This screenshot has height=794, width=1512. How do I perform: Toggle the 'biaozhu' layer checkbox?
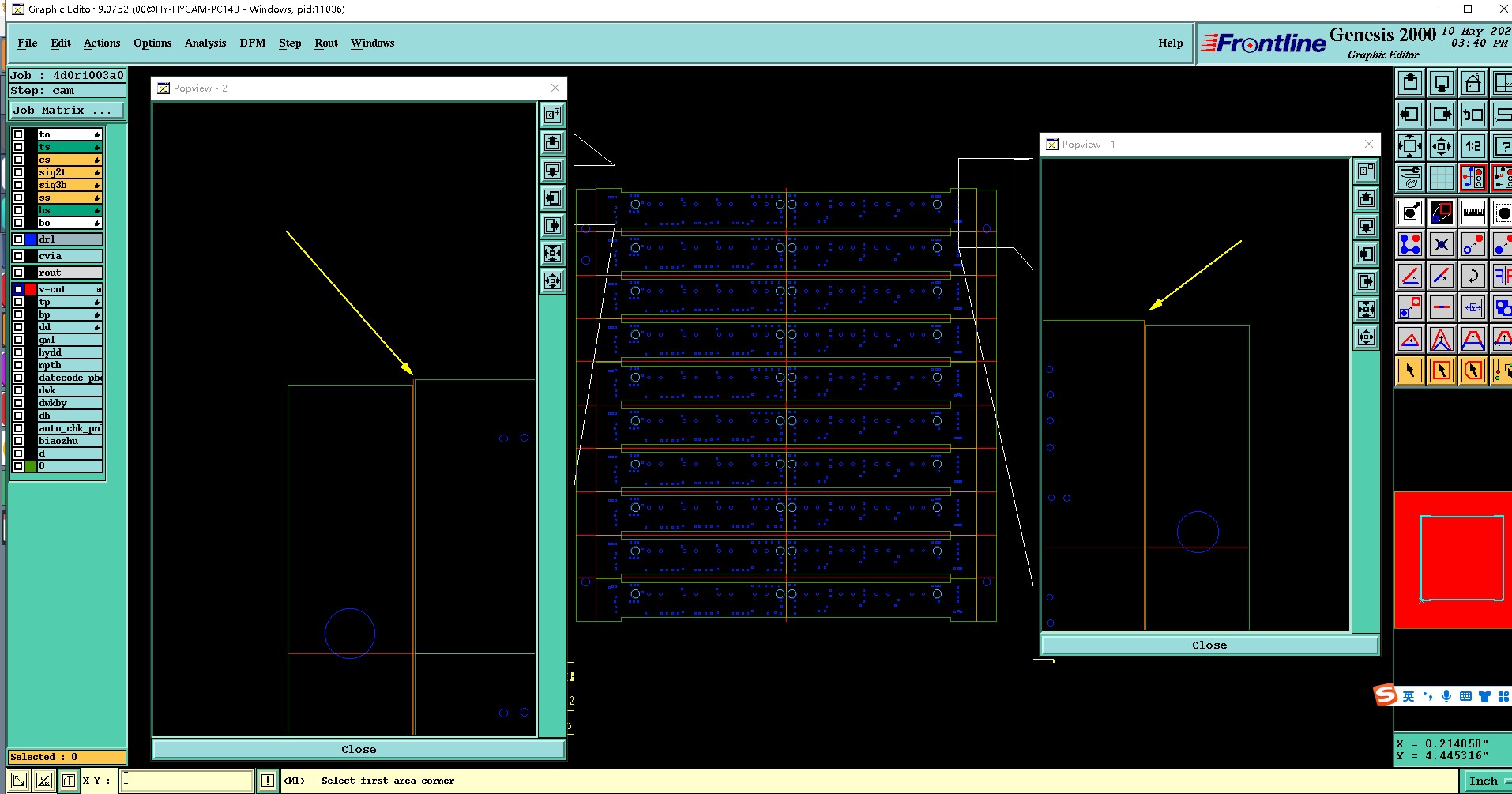click(18, 441)
